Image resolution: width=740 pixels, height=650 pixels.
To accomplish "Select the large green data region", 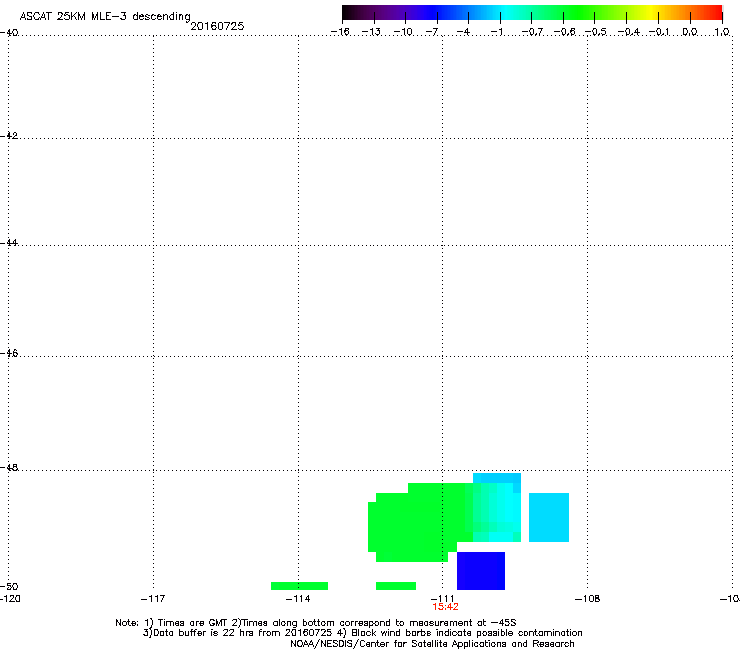I will pyautogui.click(x=418, y=522).
